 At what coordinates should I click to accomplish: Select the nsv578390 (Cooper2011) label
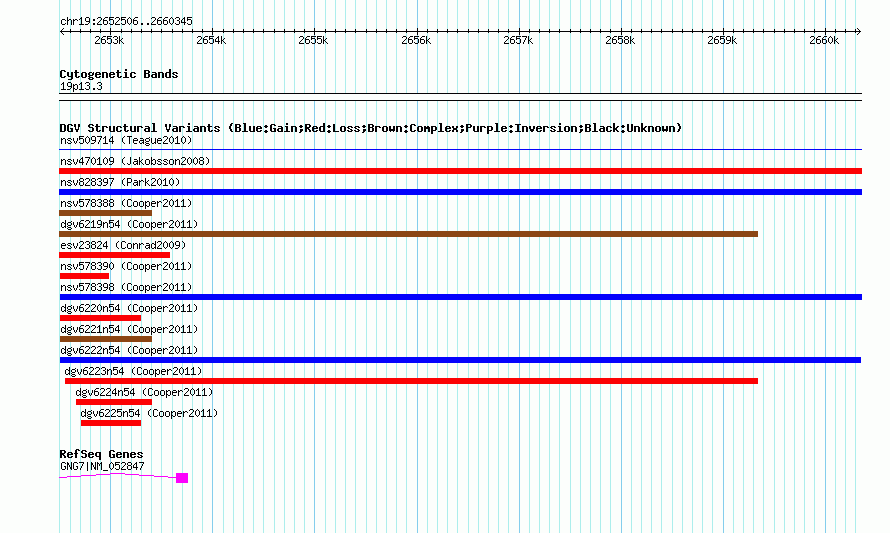click(x=126, y=266)
